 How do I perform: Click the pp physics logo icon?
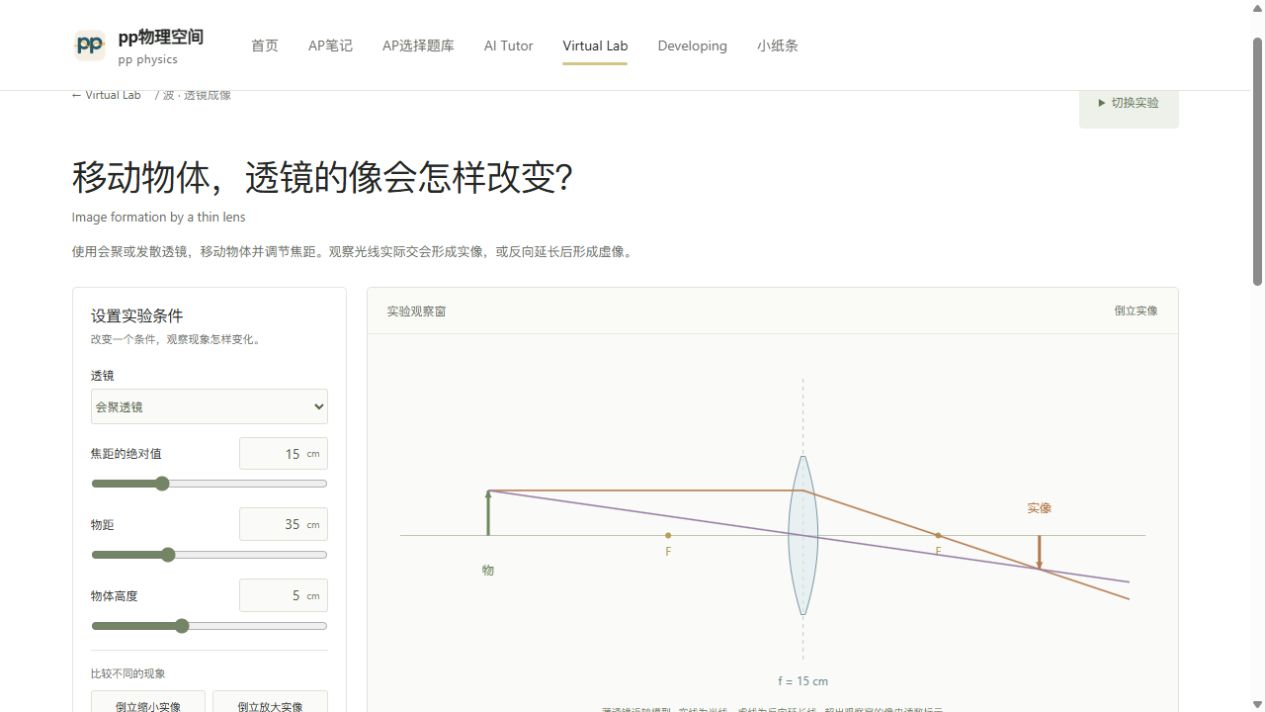click(x=90, y=45)
